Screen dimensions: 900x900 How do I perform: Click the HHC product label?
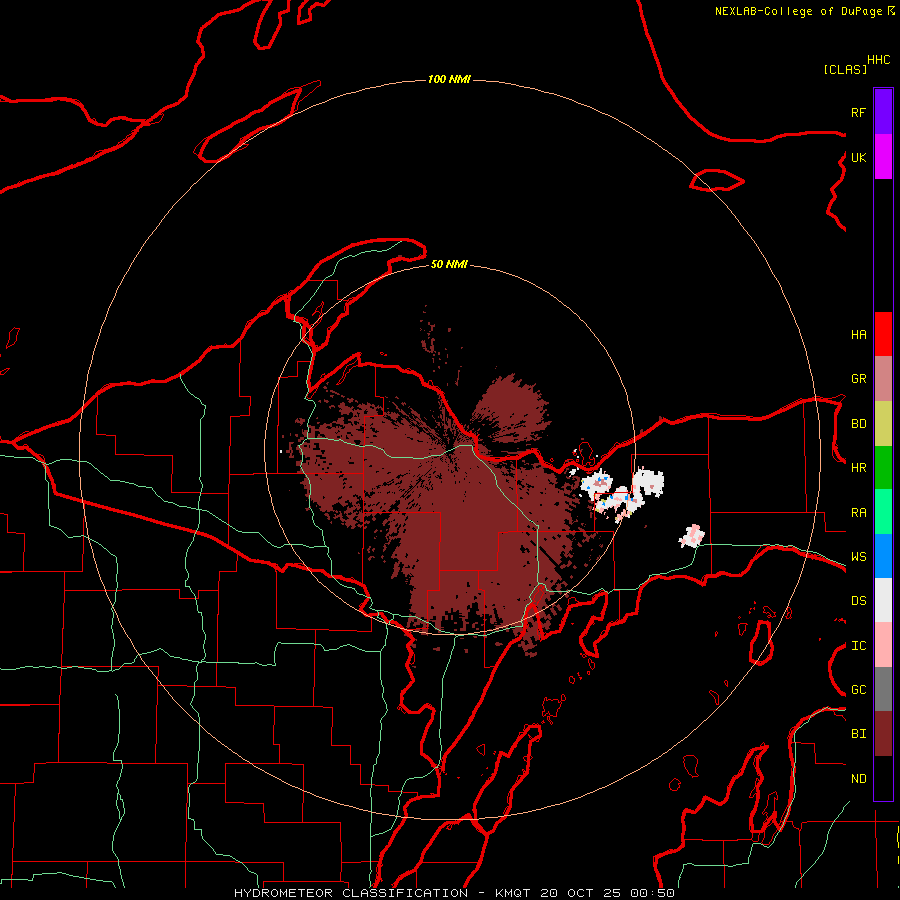[879, 60]
